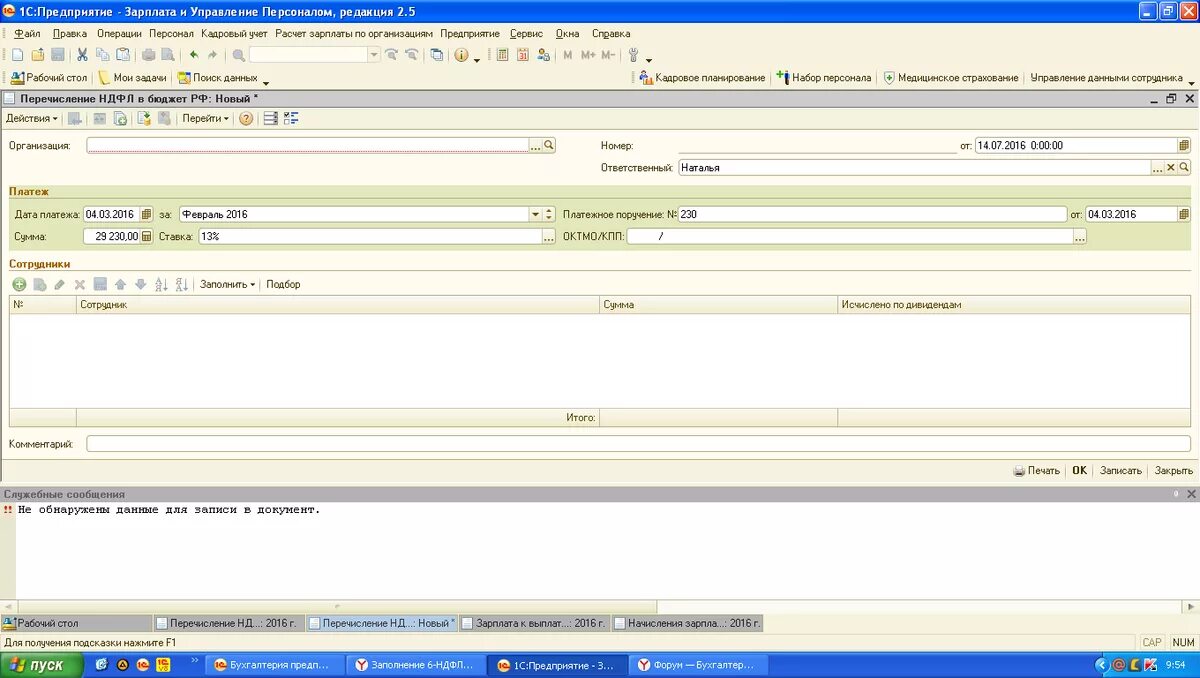Open Расчет зарплаты по организациям menu
Viewport: 1200px width, 678px height.
point(354,33)
